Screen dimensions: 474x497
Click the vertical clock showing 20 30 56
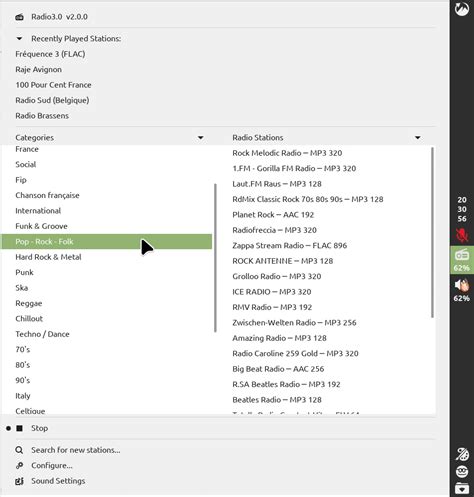click(462, 209)
